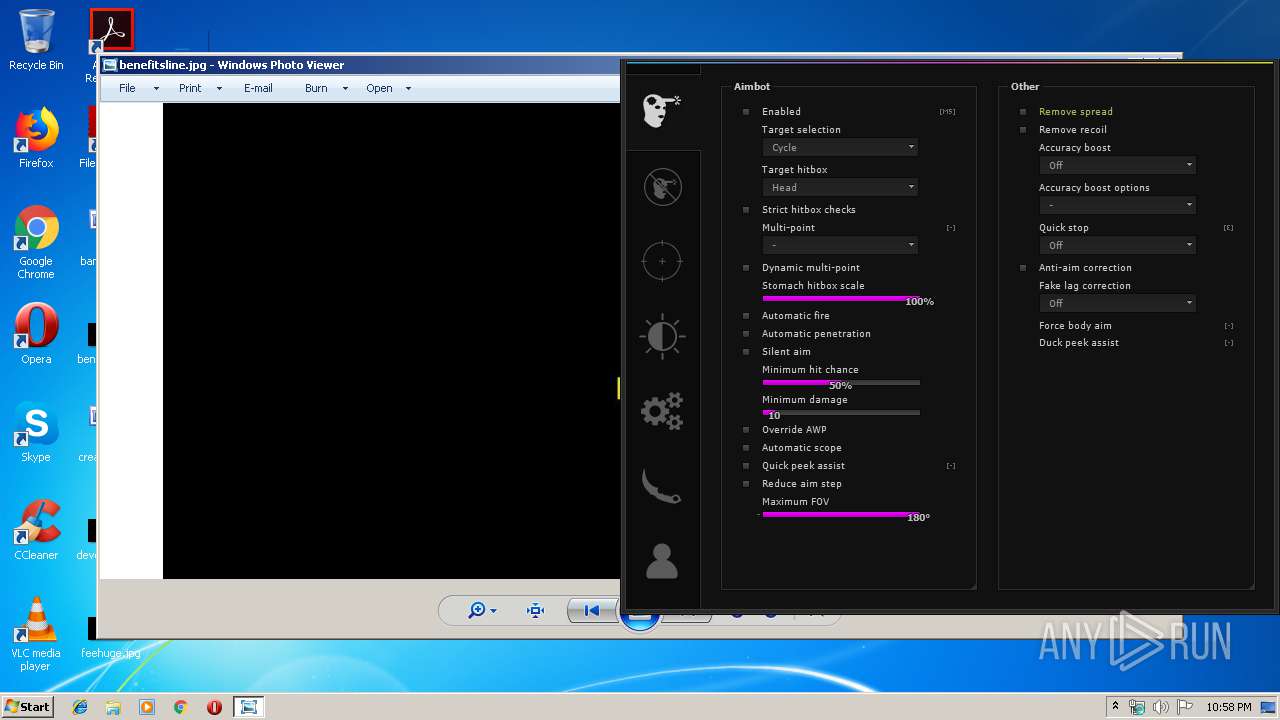
Task: Launch VLC media player from desktop
Action: pyautogui.click(x=36, y=634)
